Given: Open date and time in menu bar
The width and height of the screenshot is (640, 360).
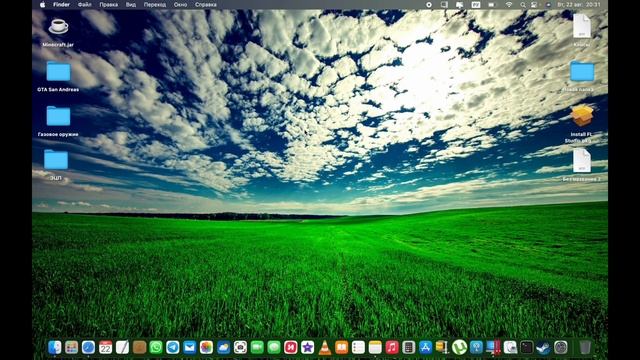Looking at the screenshot, I should click(x=579, y=5).
